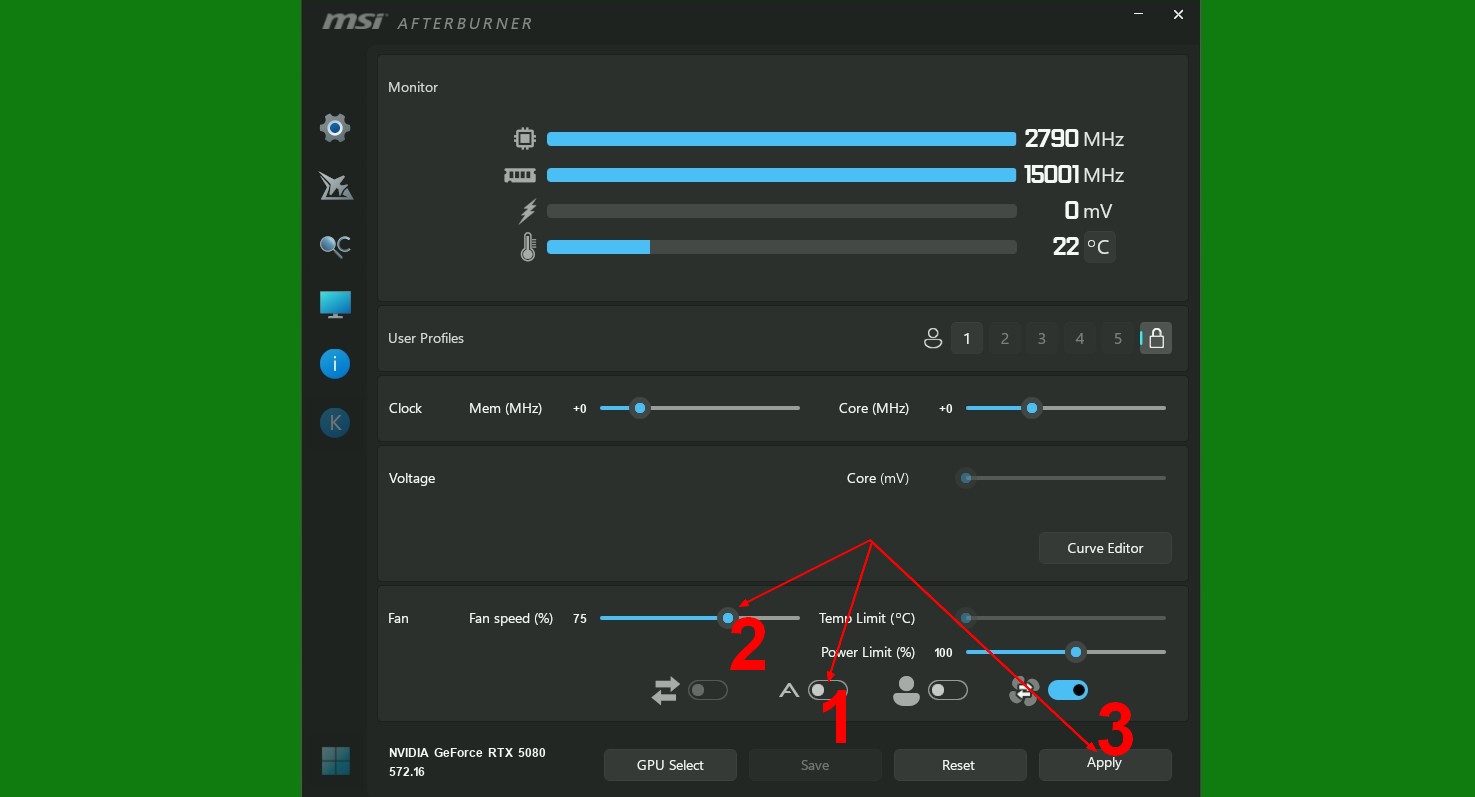The height and width of the screenshot is (797, 1475).
Task: Open Kombustor with the K icon
Action: tap(335, 423)
